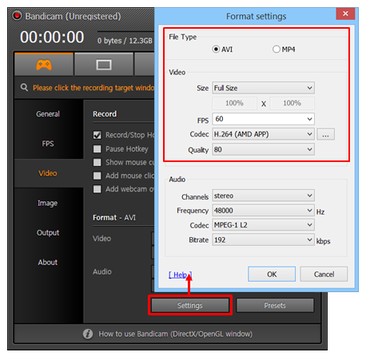The image size is (370, 360).
Task: Select AVI file type radio button
Action: pyautogui.click(x=216, y=49)
